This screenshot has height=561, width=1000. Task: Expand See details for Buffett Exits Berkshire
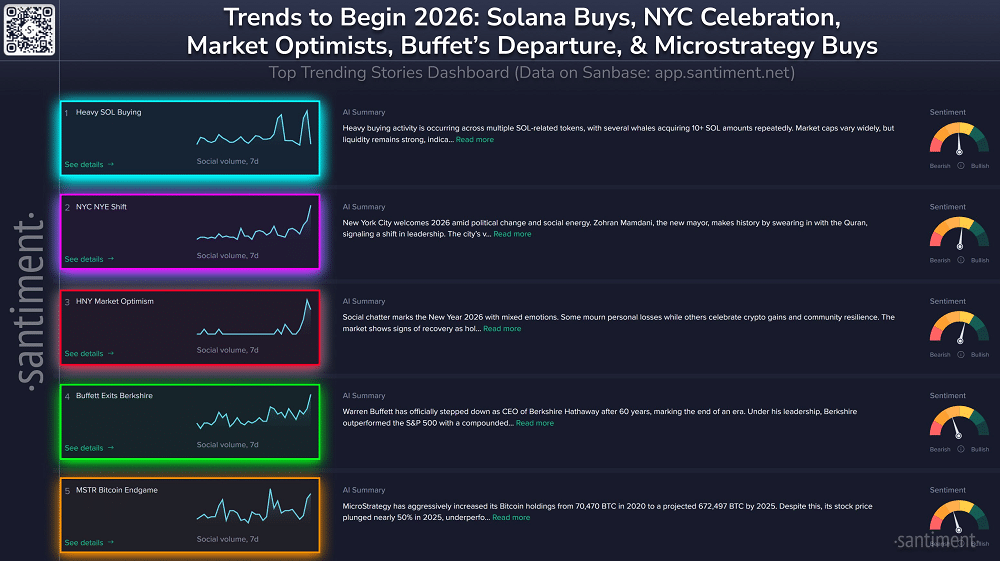(x=89, y=448)
